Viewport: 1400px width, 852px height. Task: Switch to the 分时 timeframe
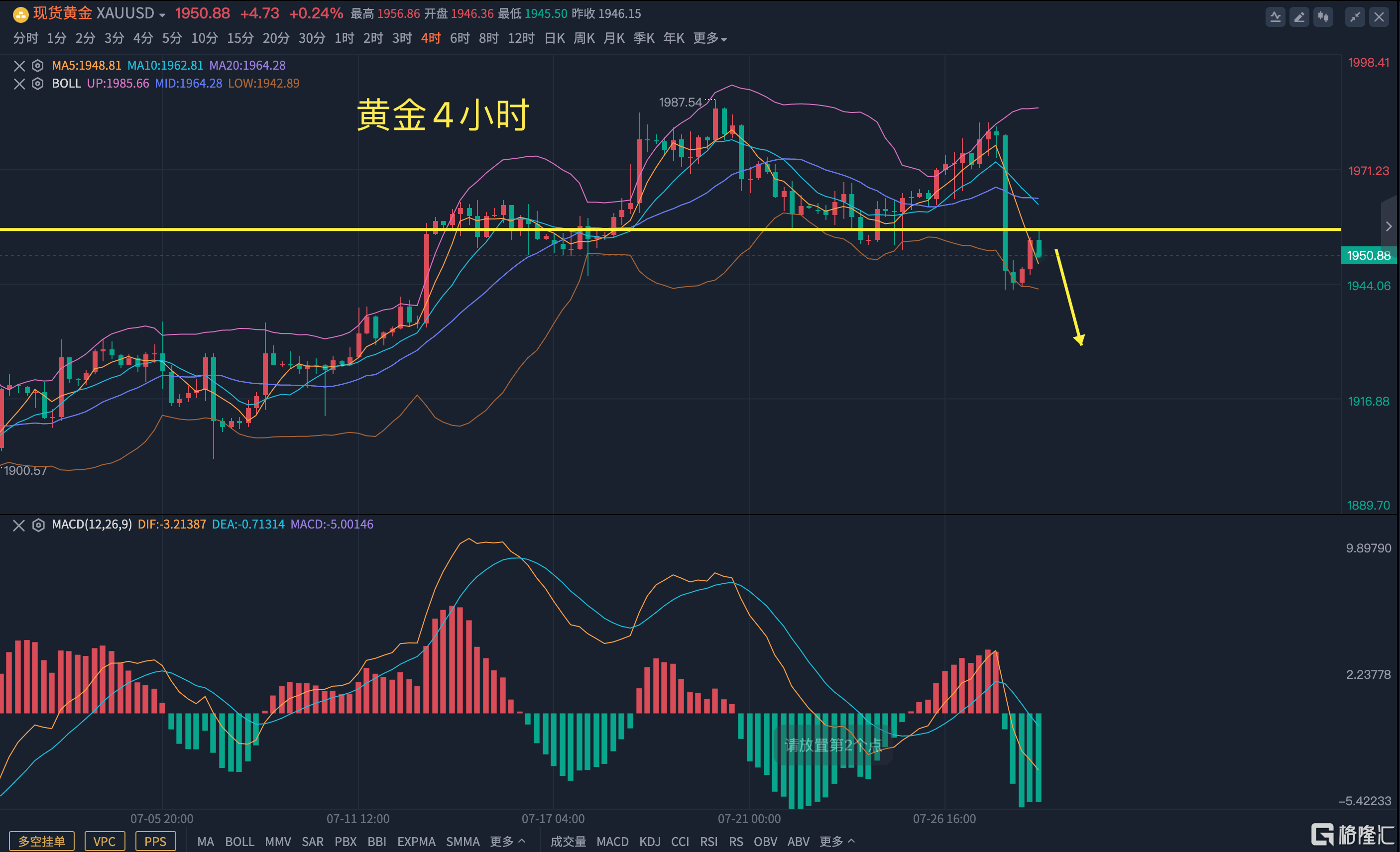tap(25, 38)
